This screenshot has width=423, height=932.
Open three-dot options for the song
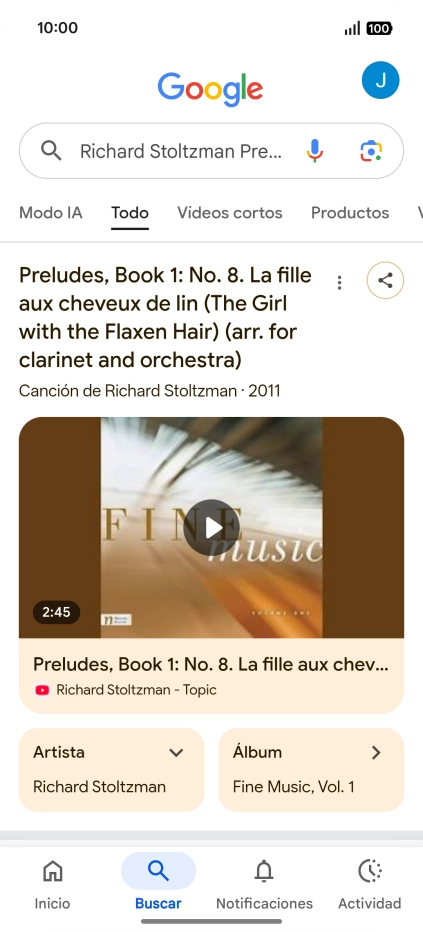[x=339, y=282]
